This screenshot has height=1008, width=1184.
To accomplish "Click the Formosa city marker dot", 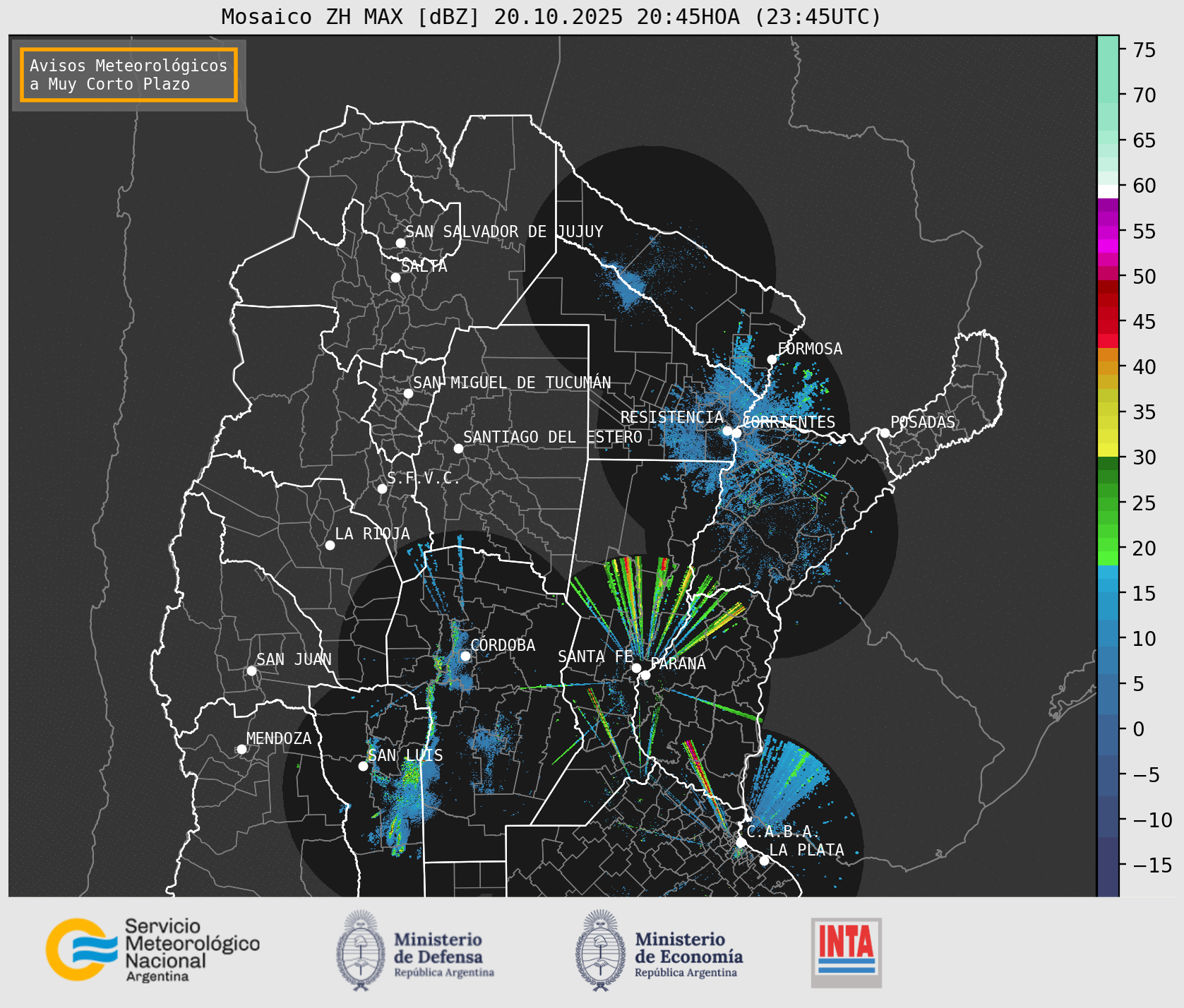I will [x=772, y=359].
